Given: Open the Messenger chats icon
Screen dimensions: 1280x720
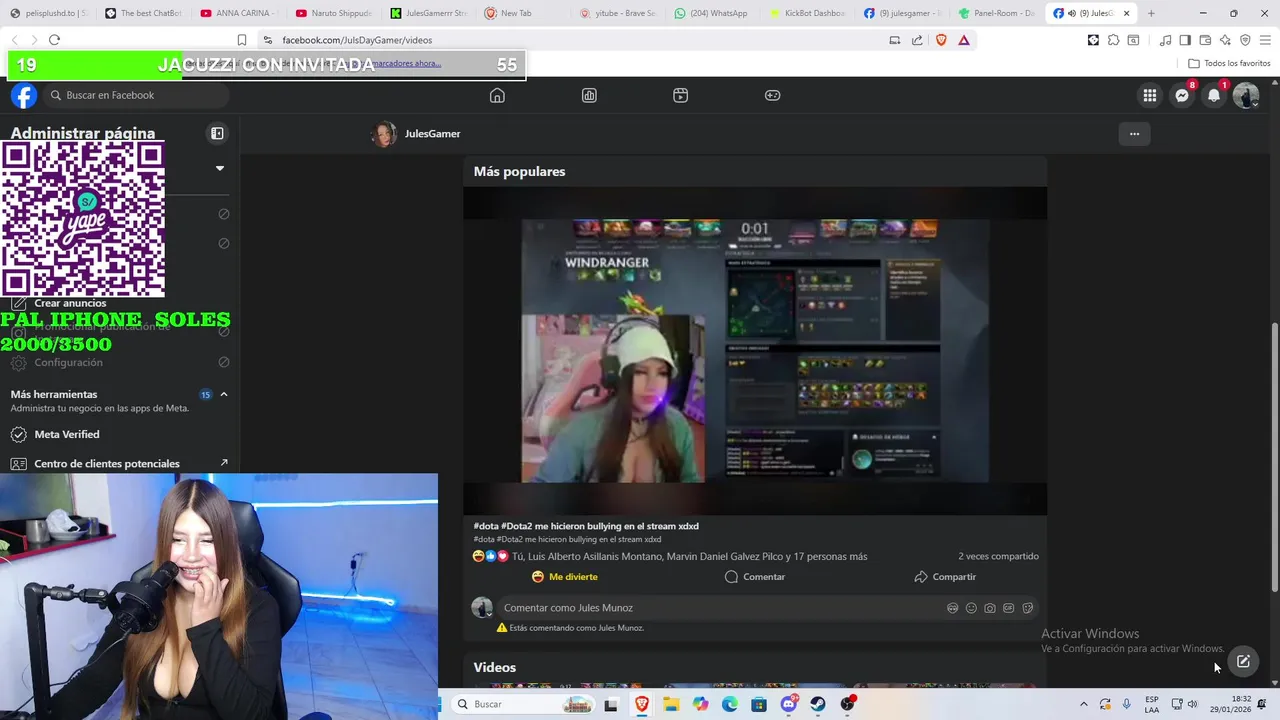Looking at the screenshot, I should pos(1182,95).
